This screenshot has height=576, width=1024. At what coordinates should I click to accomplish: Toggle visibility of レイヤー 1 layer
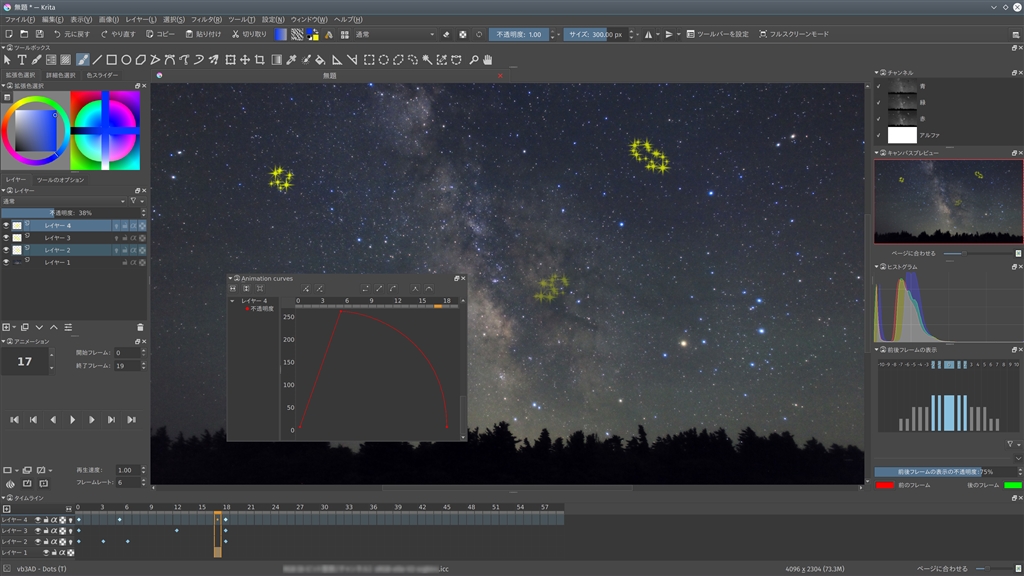click(6, 262)
